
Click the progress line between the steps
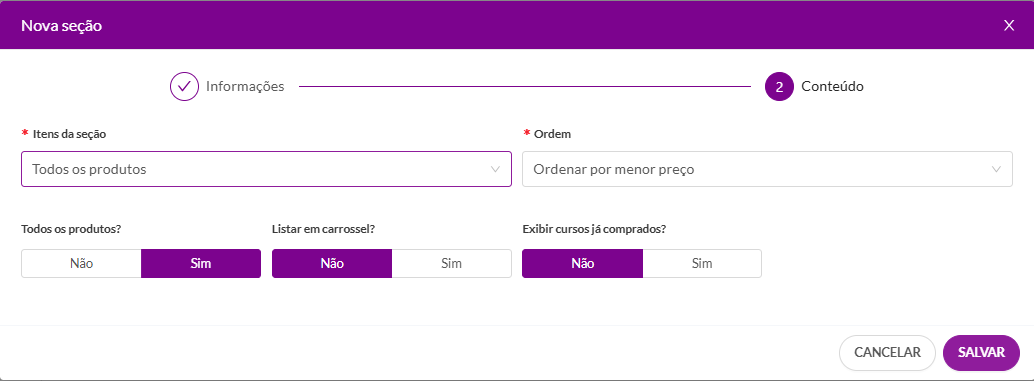(525, 86)
